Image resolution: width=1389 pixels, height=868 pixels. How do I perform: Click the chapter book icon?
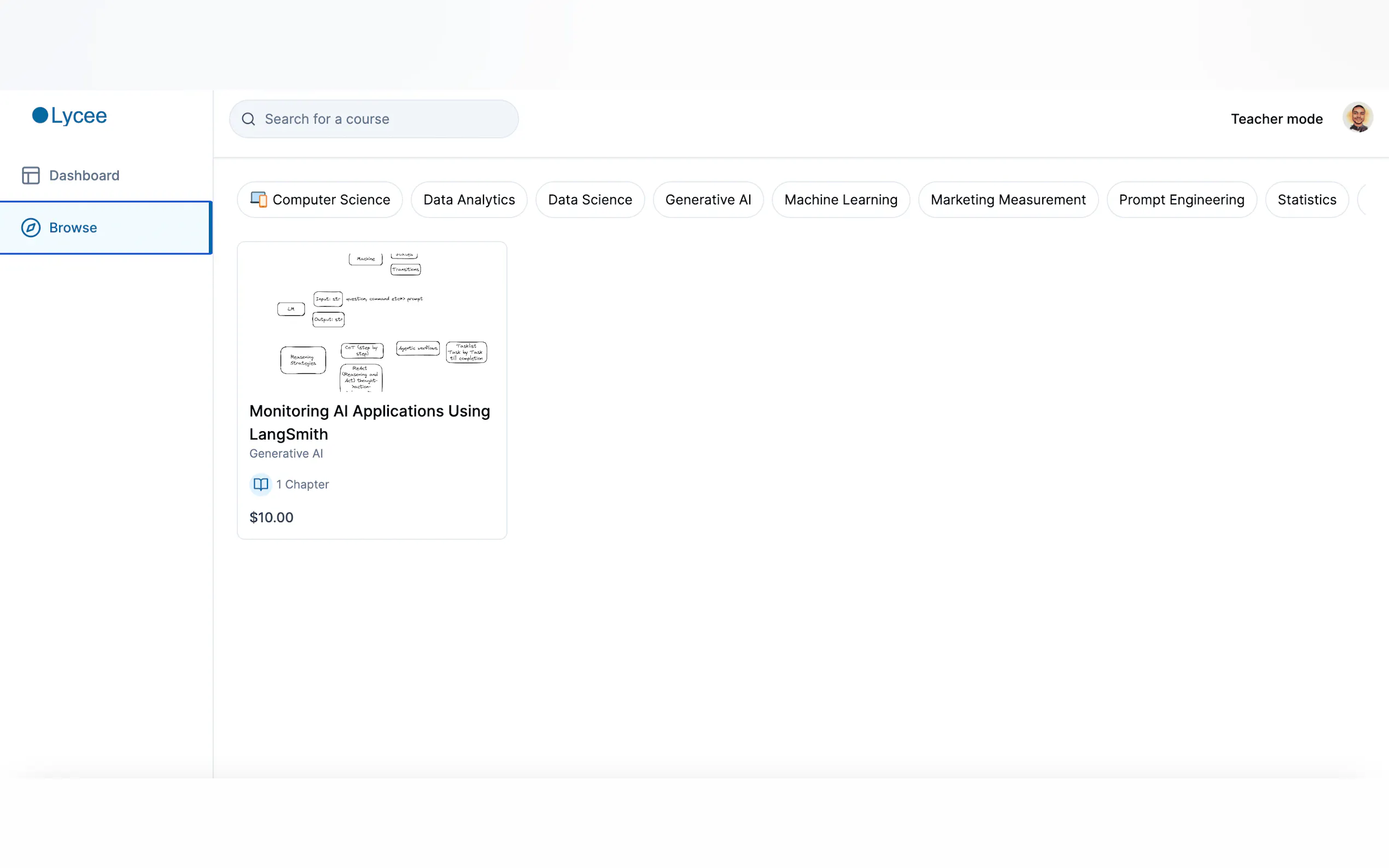[261, 484]
